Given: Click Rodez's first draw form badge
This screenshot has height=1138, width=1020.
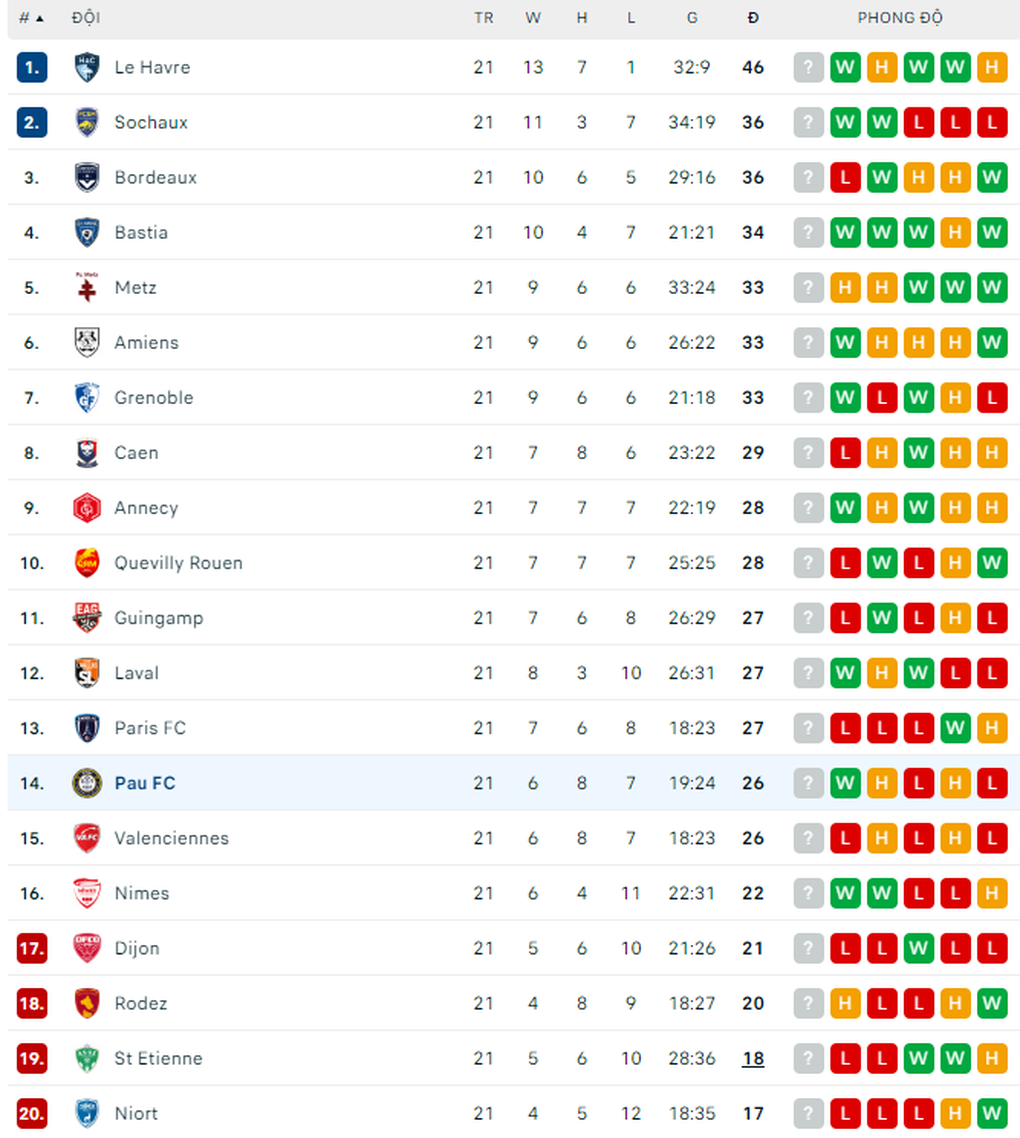Looking at the screenshot, I should click(x=845, y=1003).
